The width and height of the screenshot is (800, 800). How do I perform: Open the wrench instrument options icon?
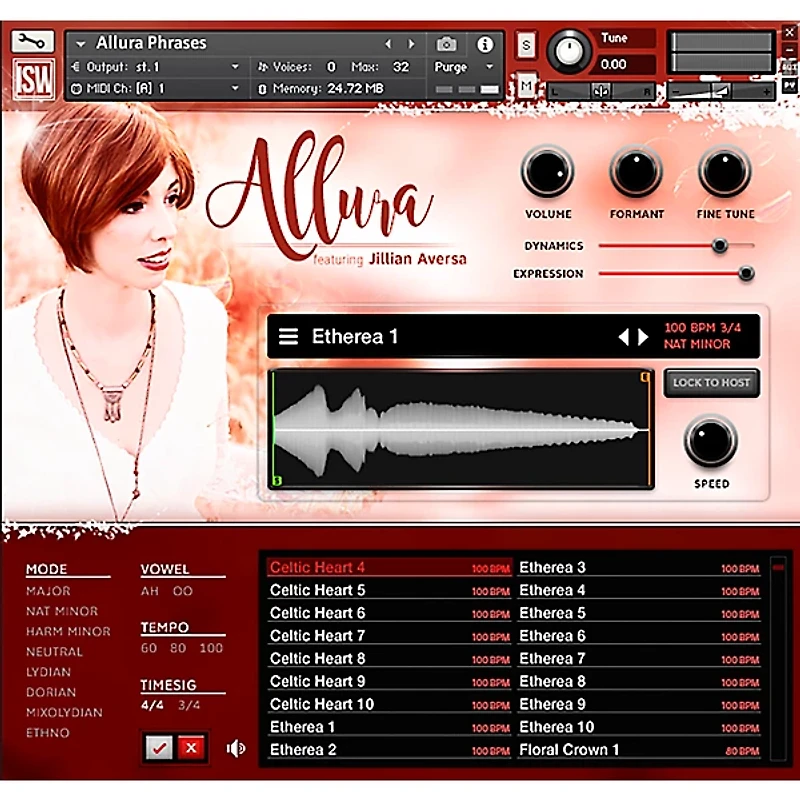[32, 42]
